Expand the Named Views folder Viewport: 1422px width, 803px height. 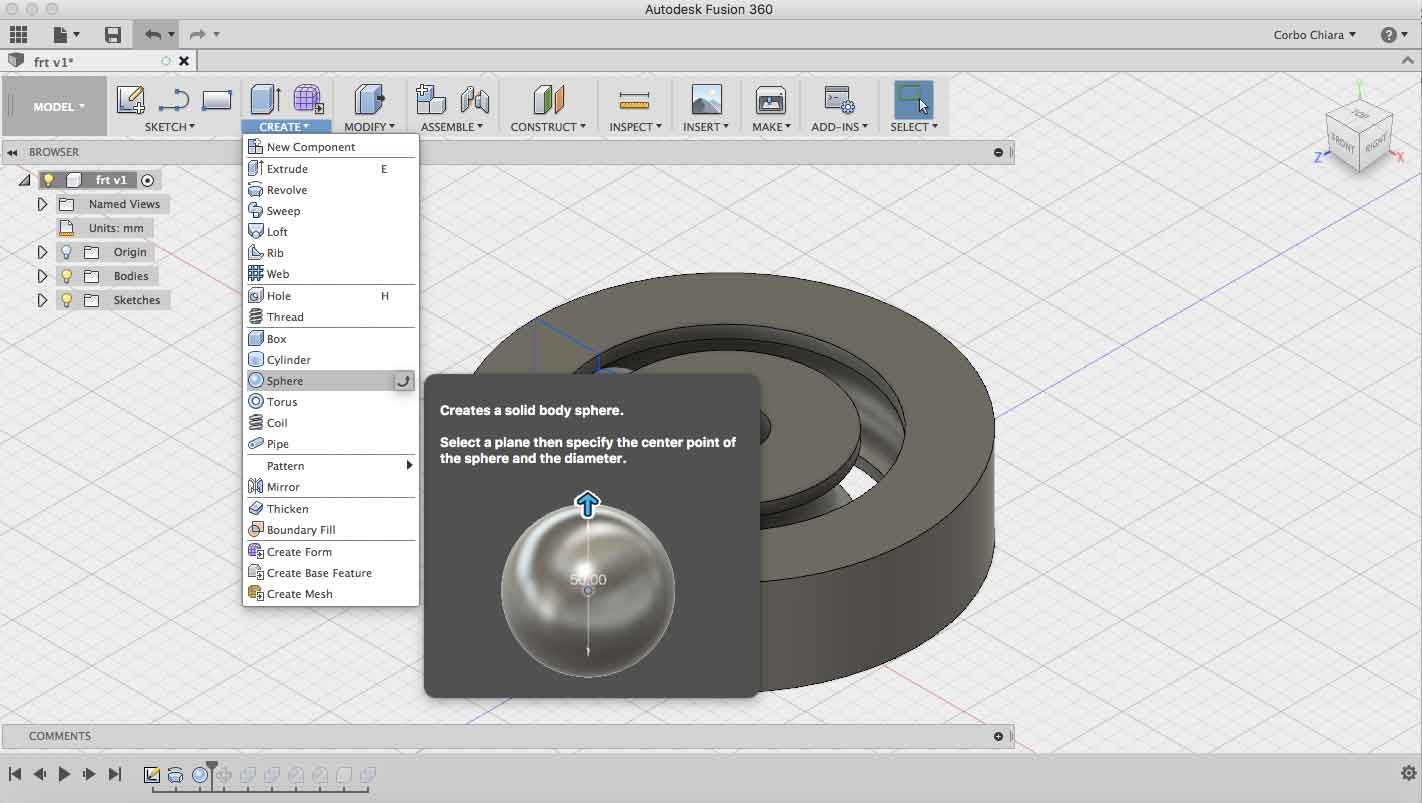[42, 204]
